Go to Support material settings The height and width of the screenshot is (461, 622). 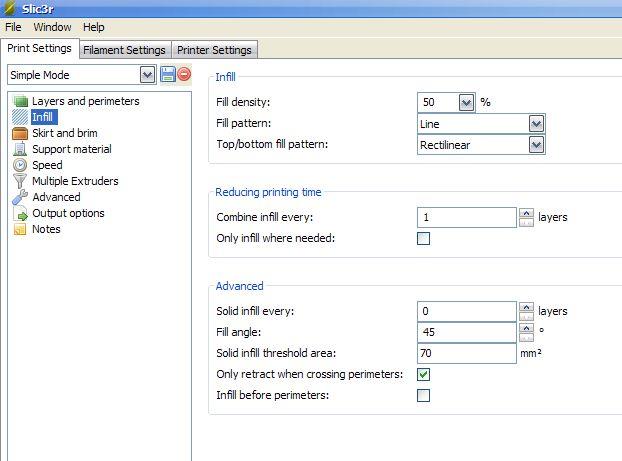pyautogui.click(x=72, y=149)
